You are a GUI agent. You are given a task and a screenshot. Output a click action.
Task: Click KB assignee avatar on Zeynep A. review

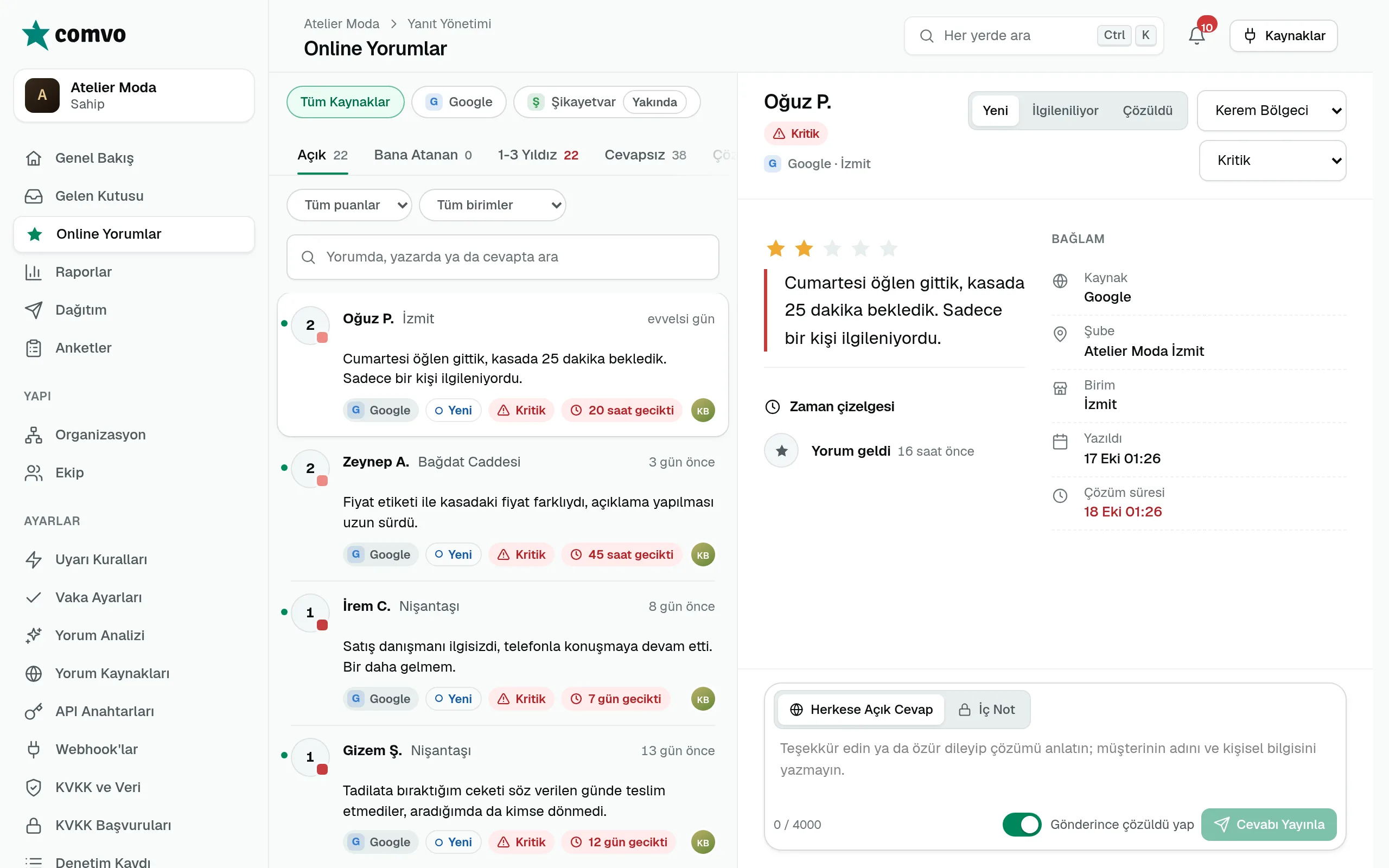703,554
